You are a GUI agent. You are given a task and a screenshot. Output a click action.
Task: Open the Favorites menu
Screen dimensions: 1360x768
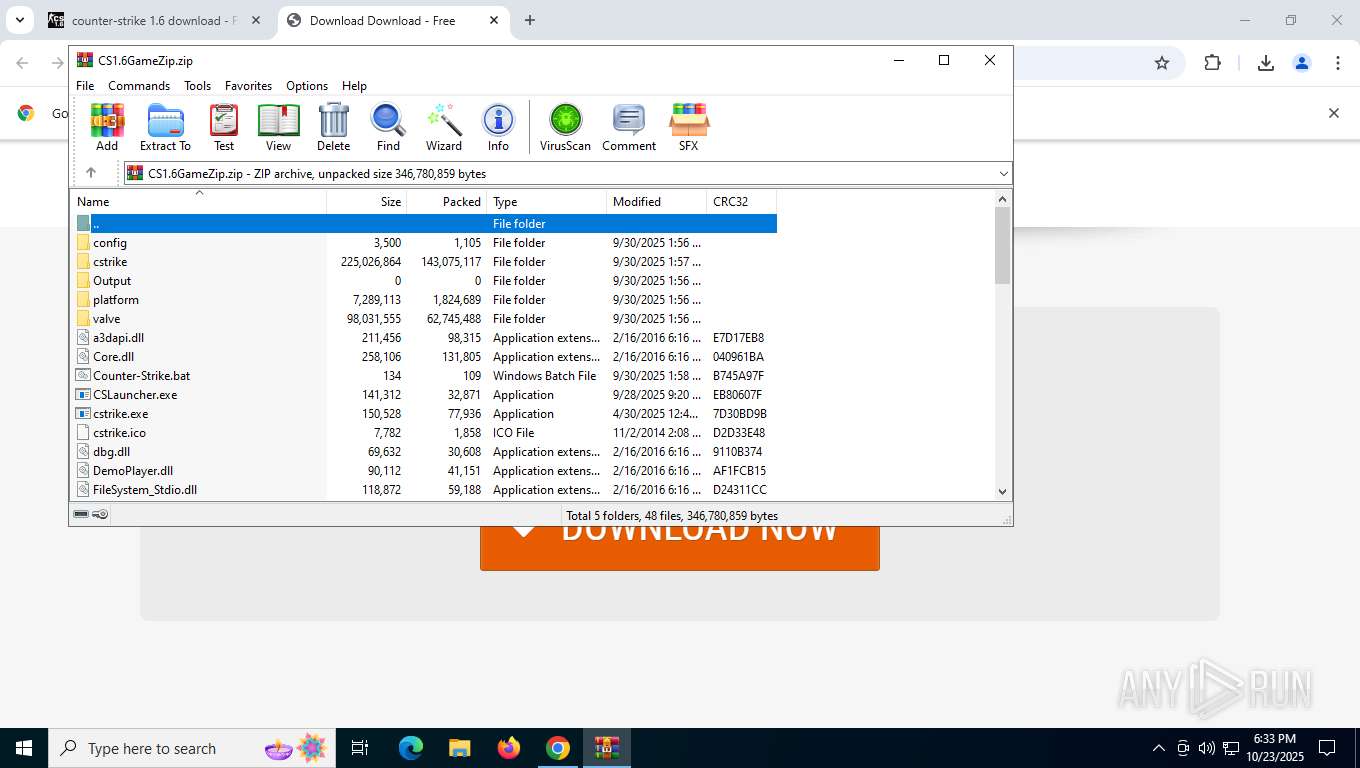click(x=248, y=86)
